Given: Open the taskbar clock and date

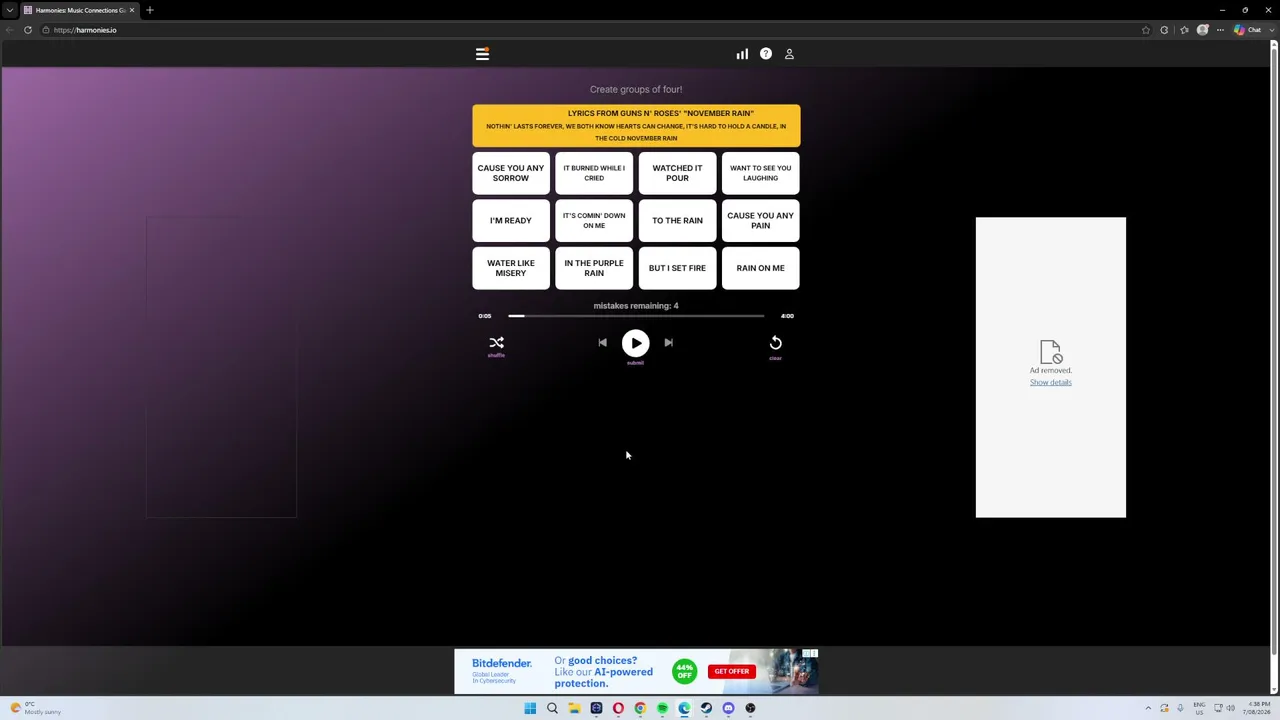Looking at the screenshot, I should 1259,708.
